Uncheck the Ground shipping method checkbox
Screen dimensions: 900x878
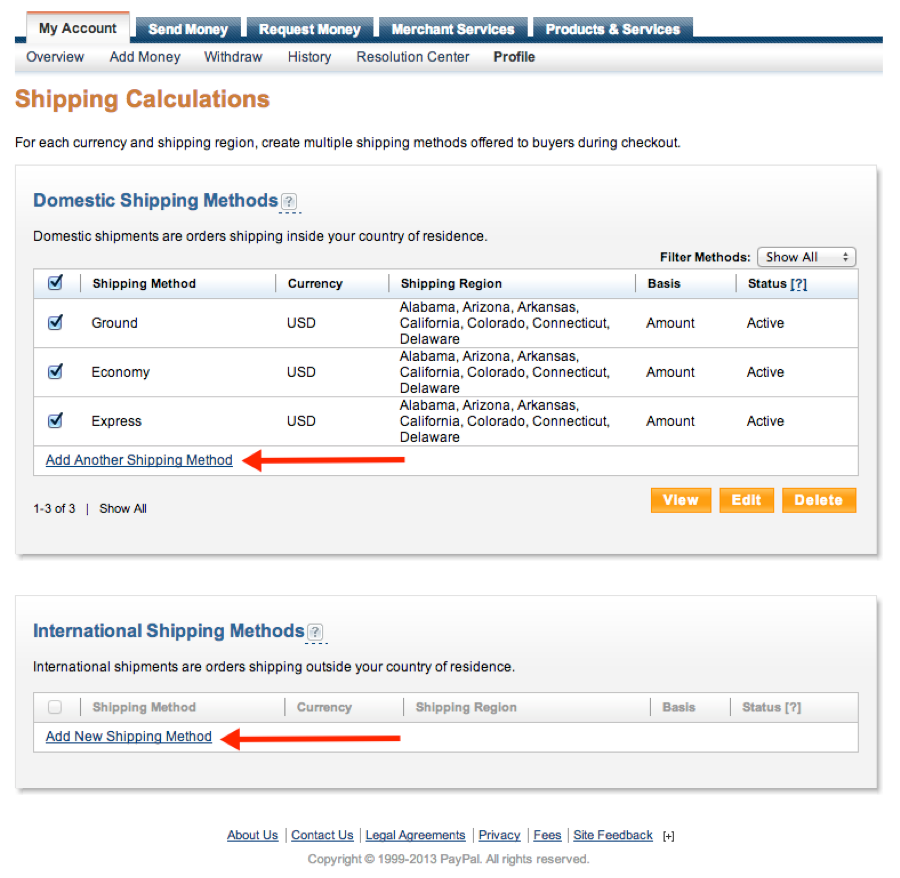coord(56,323)
